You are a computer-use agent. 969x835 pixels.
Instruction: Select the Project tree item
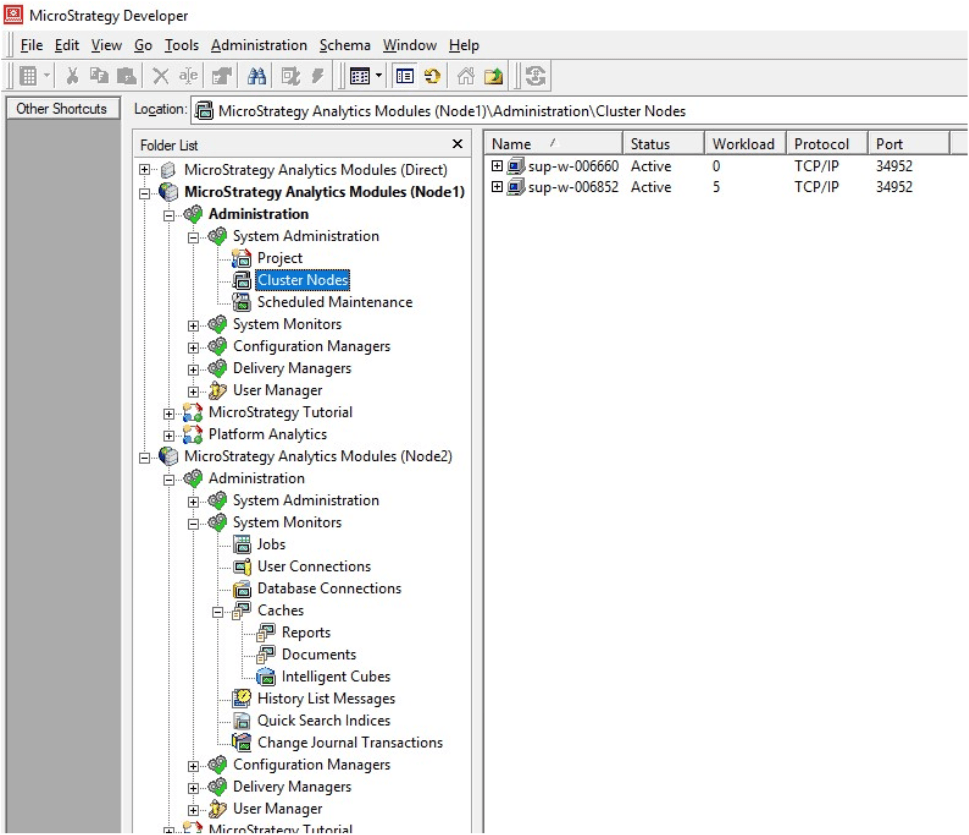pyautogui.click(x=280, y=258)
